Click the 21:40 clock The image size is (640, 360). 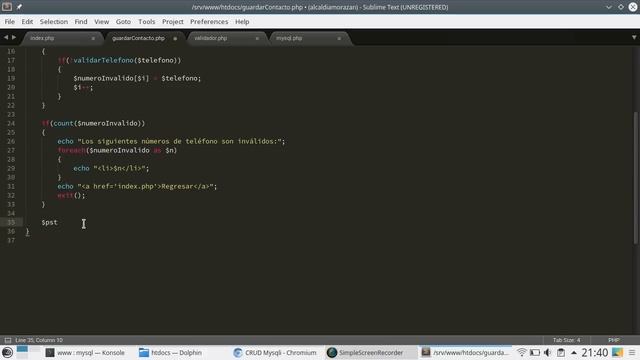(595, 353)
